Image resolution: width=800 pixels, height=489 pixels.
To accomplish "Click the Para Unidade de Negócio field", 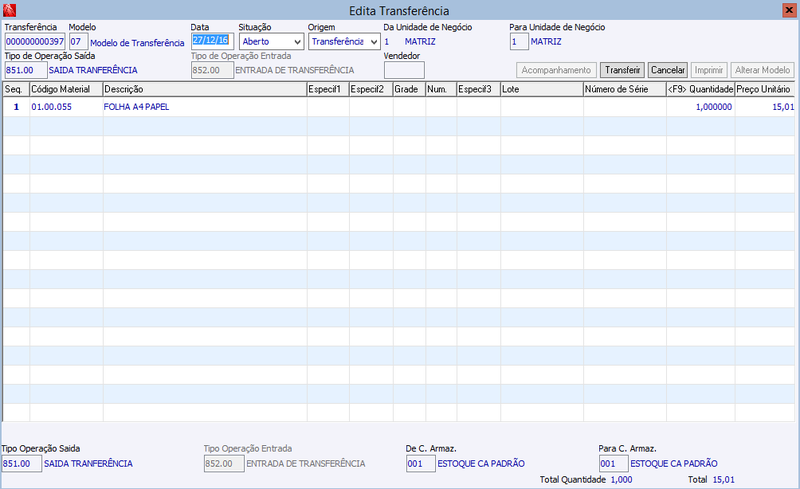I will 519,42.
